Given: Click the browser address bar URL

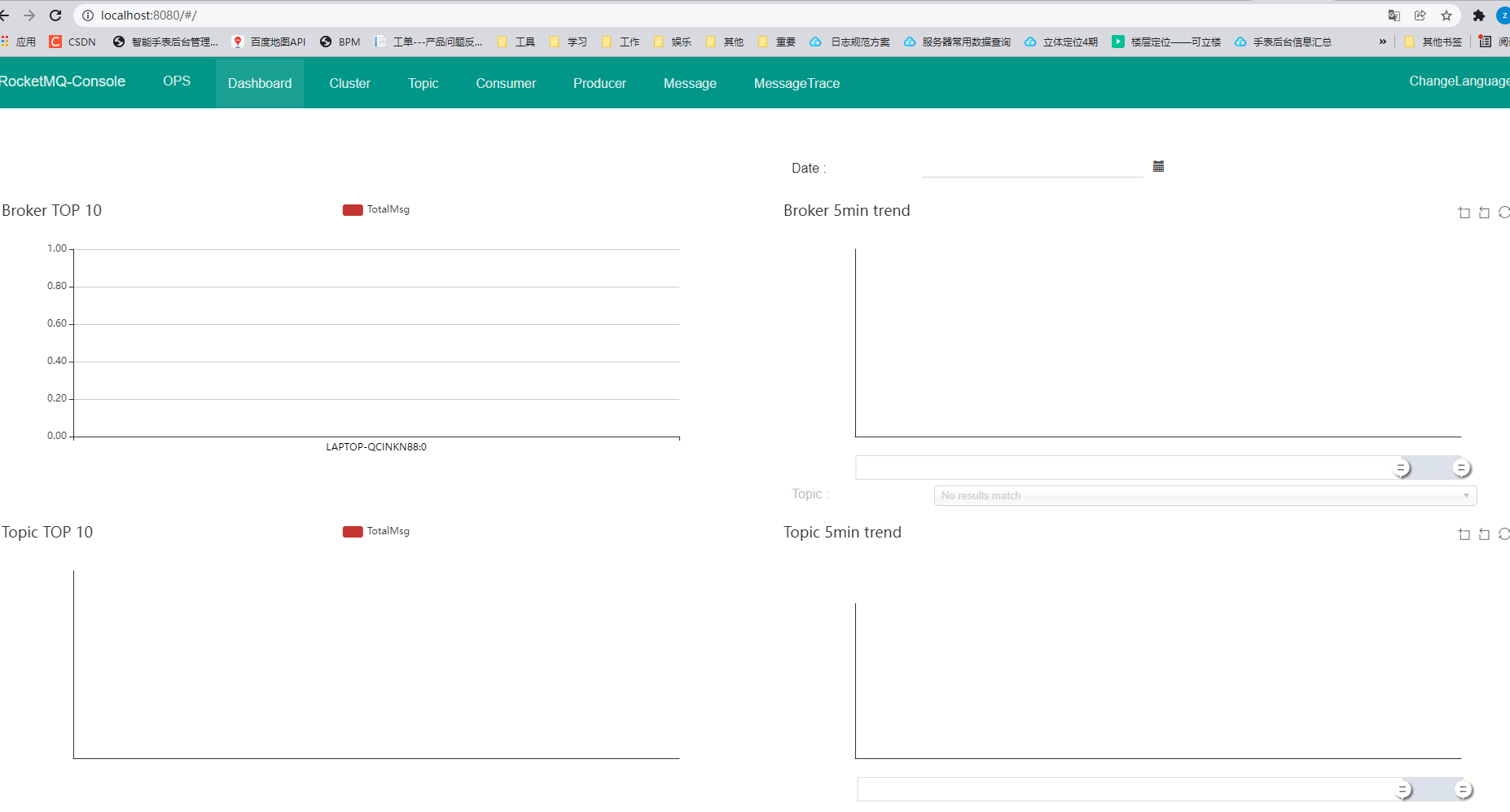Looking at the screenshot, I should 149,15.
